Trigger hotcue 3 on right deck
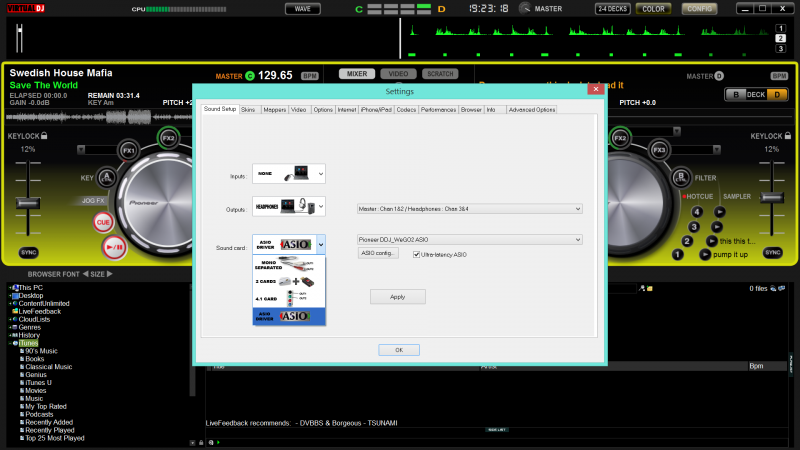Image resolution: width=800 pixels, height=450 pixels. pos(693,227)
